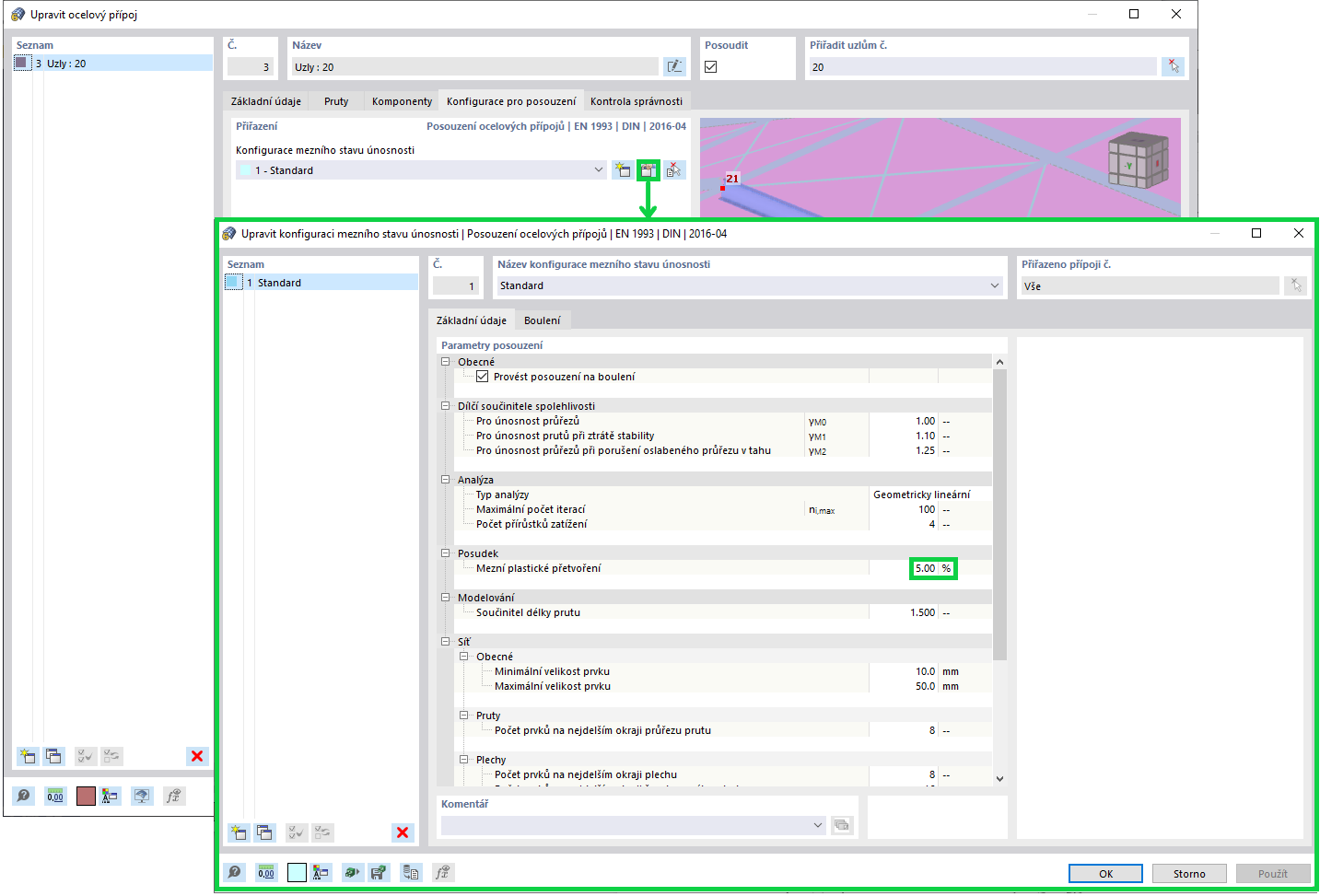Delete selected item with red X in back window
Screen dimensions: 1320x896
pos(197,756)
